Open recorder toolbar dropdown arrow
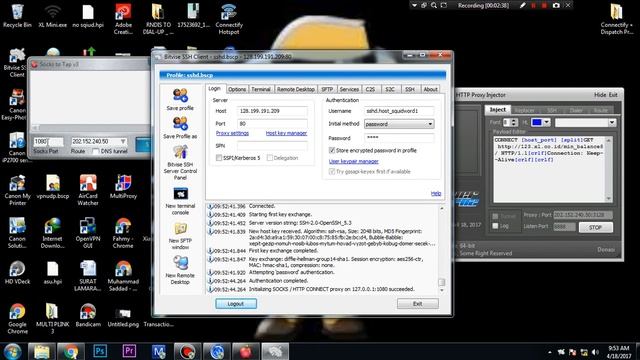The width and height of the screenshot is (640, 360). (x=414, y=5)
